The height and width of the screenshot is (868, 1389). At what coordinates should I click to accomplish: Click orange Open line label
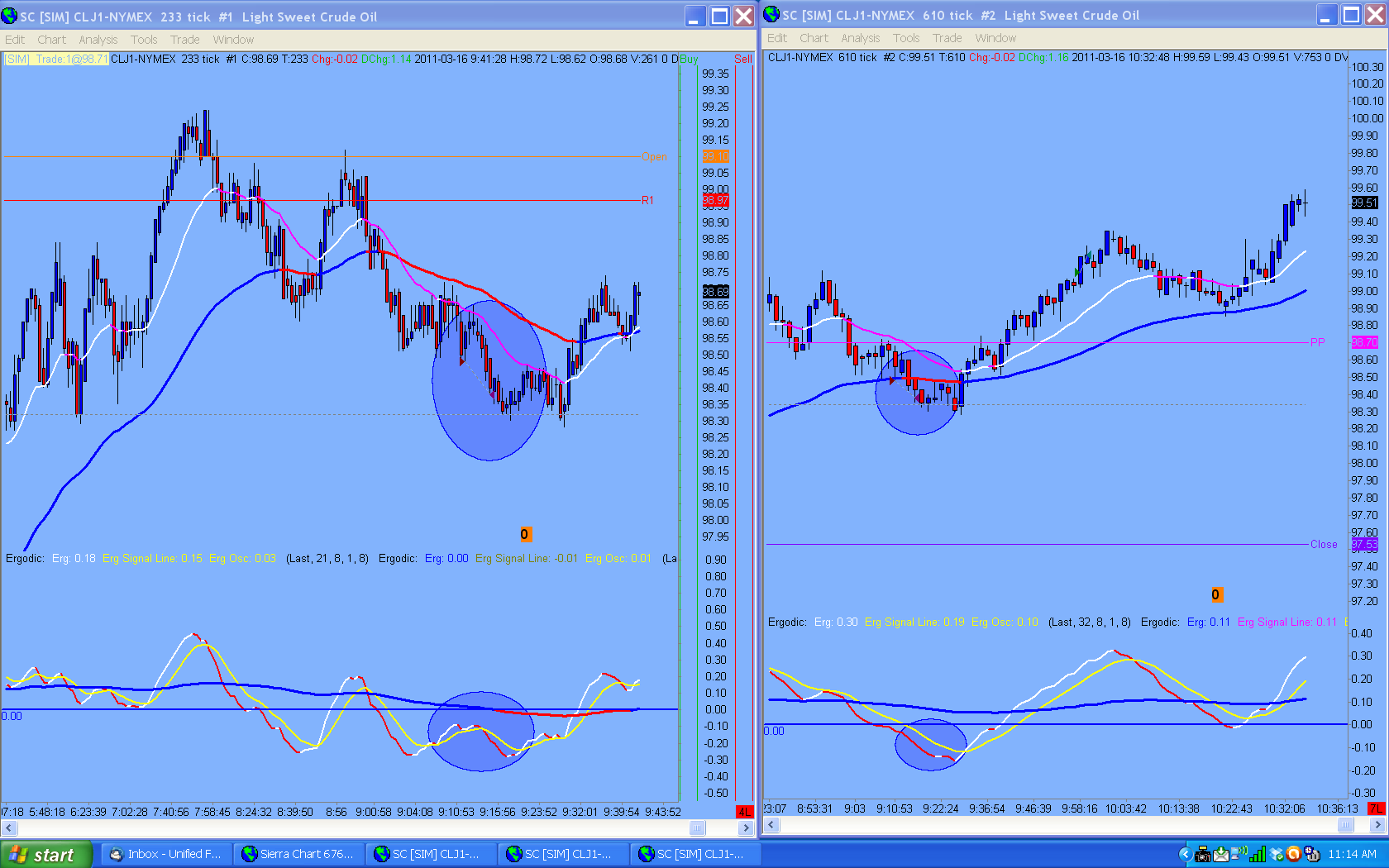click(654, 156)
